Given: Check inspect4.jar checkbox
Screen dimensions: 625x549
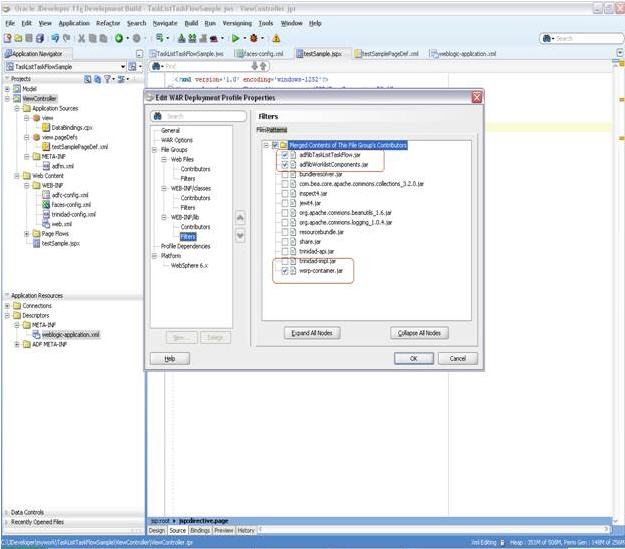Looking at the screenshot, I should [x=285, y=193].
